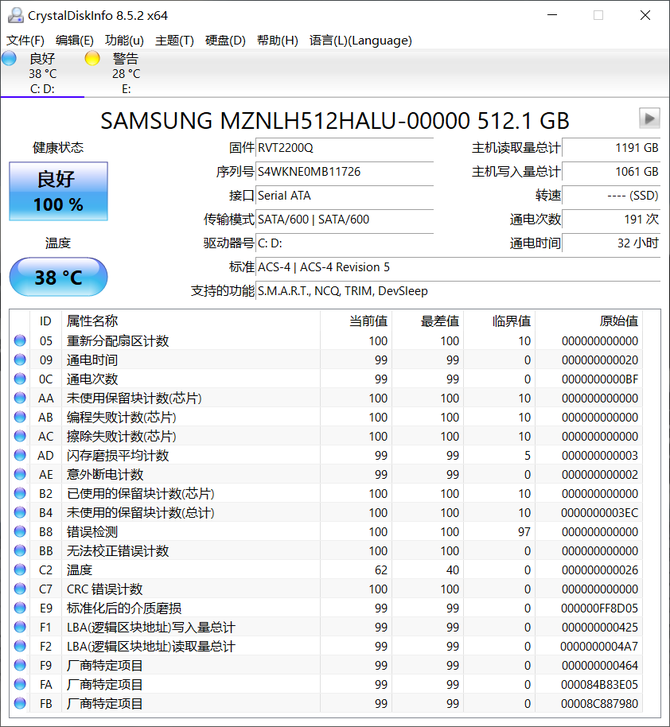Click blue status dot of attribute AD
This screenshot has height=727, width=670.
20,455
